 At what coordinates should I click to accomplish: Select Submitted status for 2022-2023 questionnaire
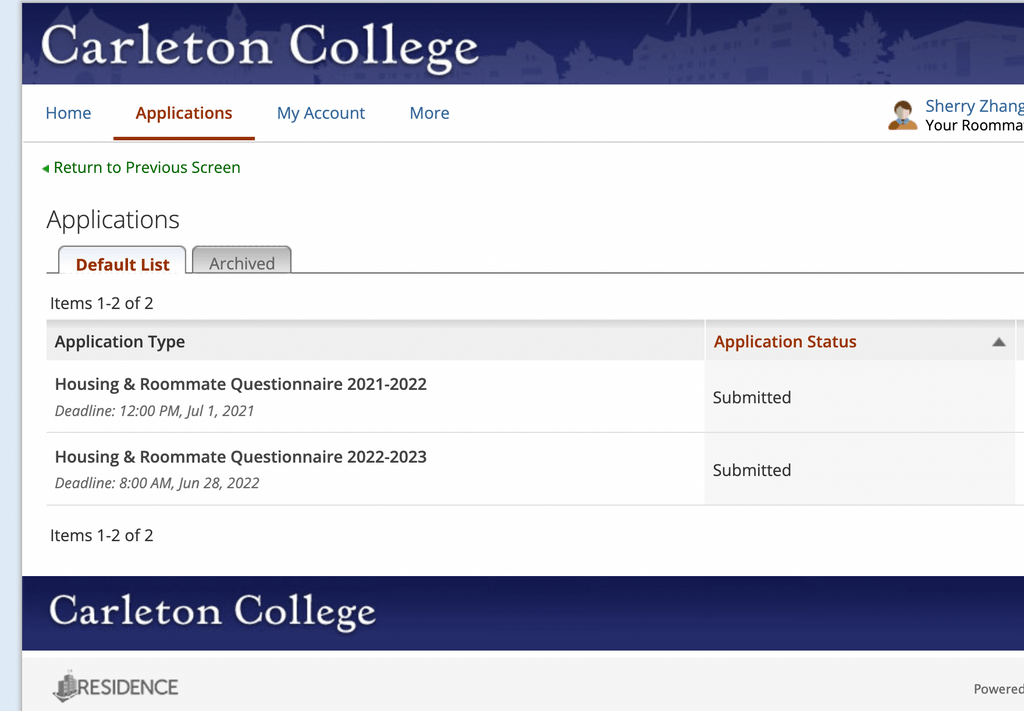click(x=752, y=470)
